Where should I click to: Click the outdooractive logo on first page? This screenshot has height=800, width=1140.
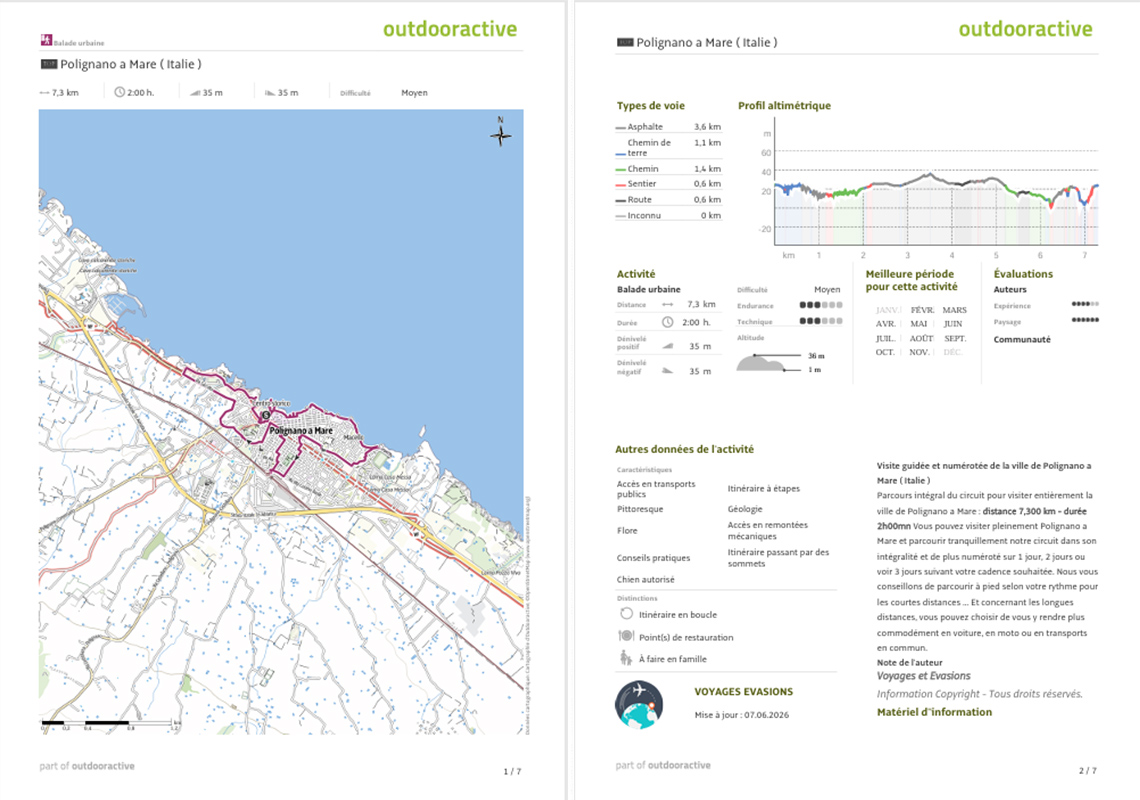pyautogui.click(x=450, y=29)
